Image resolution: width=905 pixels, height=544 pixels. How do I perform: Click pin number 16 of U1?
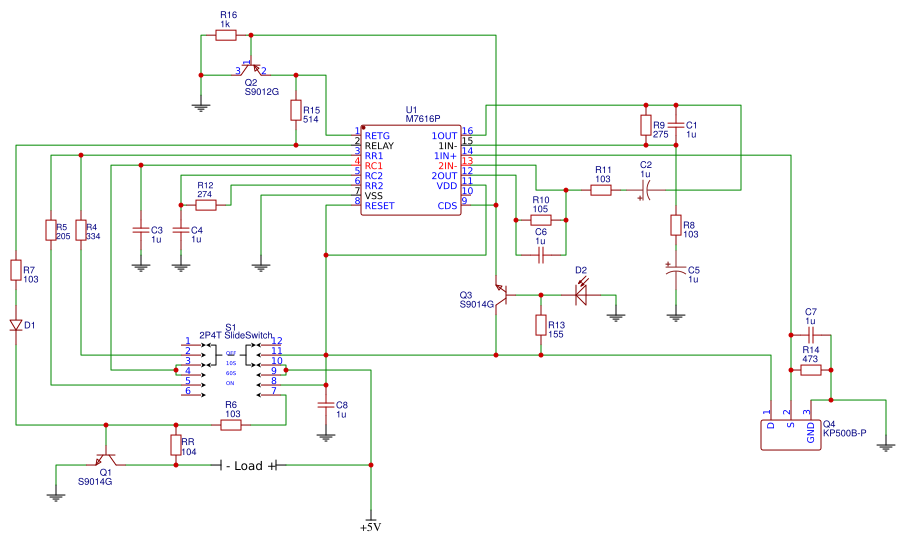click(468, 131)
